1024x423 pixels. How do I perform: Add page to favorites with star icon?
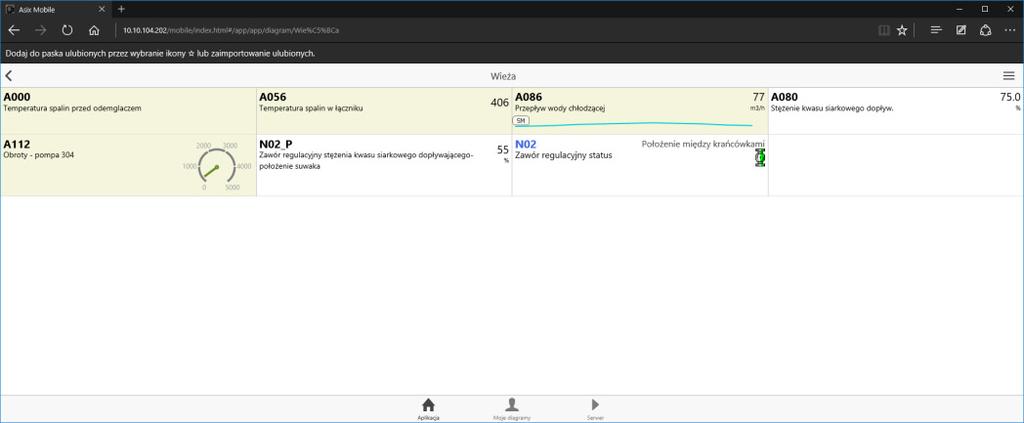tap(902, 30)
